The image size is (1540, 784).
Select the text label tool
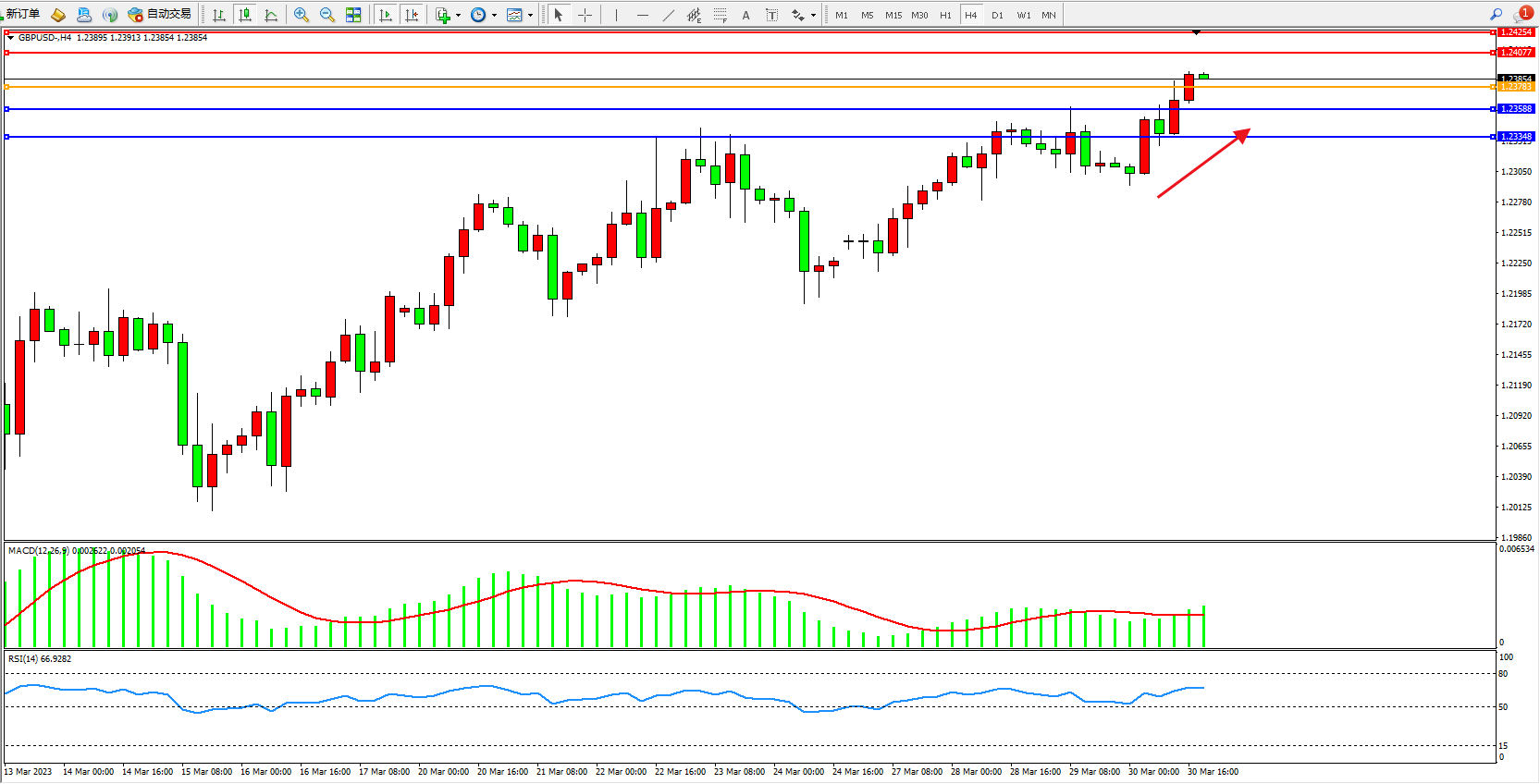746,15
